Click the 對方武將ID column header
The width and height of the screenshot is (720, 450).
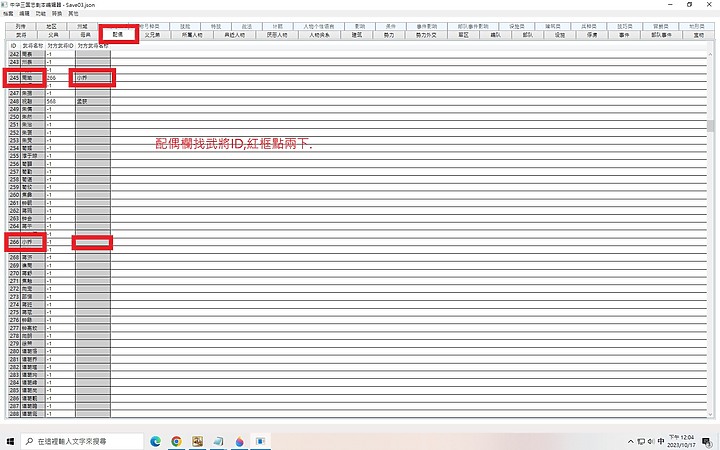tap(60, 46)
